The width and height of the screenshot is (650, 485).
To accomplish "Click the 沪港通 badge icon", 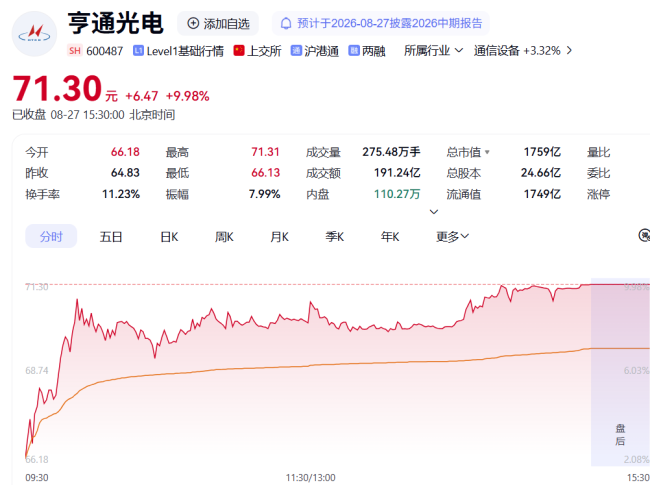I will tap(296, 51).
